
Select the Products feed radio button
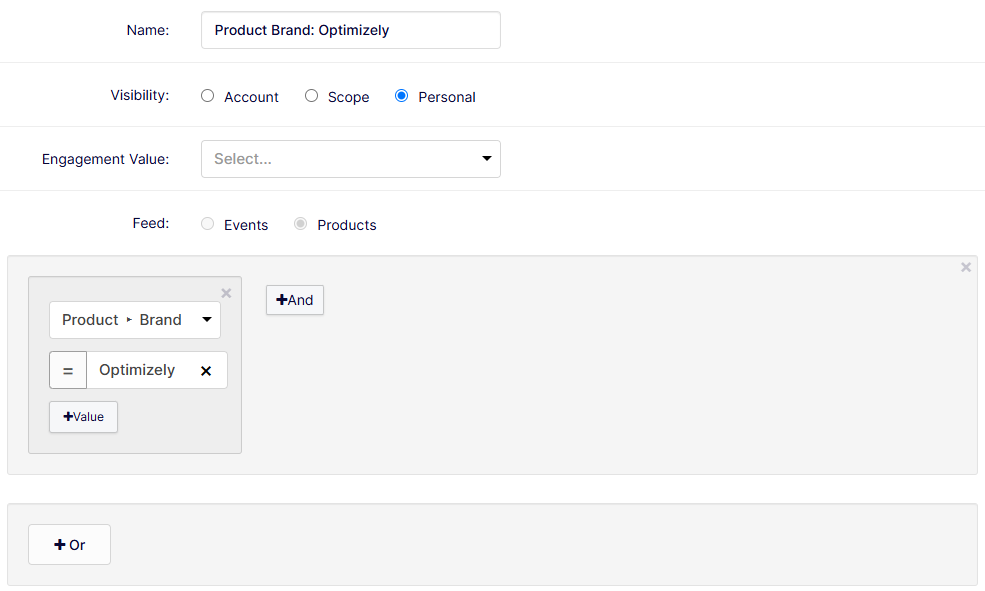pos(301,224)
